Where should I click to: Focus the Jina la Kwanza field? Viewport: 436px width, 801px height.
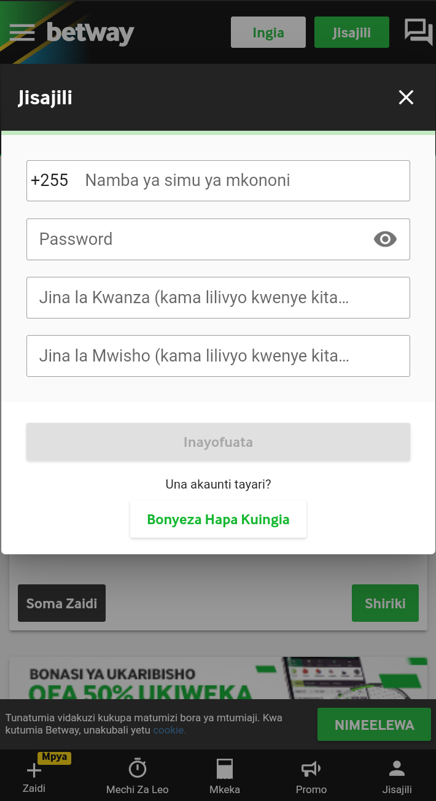[218, 297]
